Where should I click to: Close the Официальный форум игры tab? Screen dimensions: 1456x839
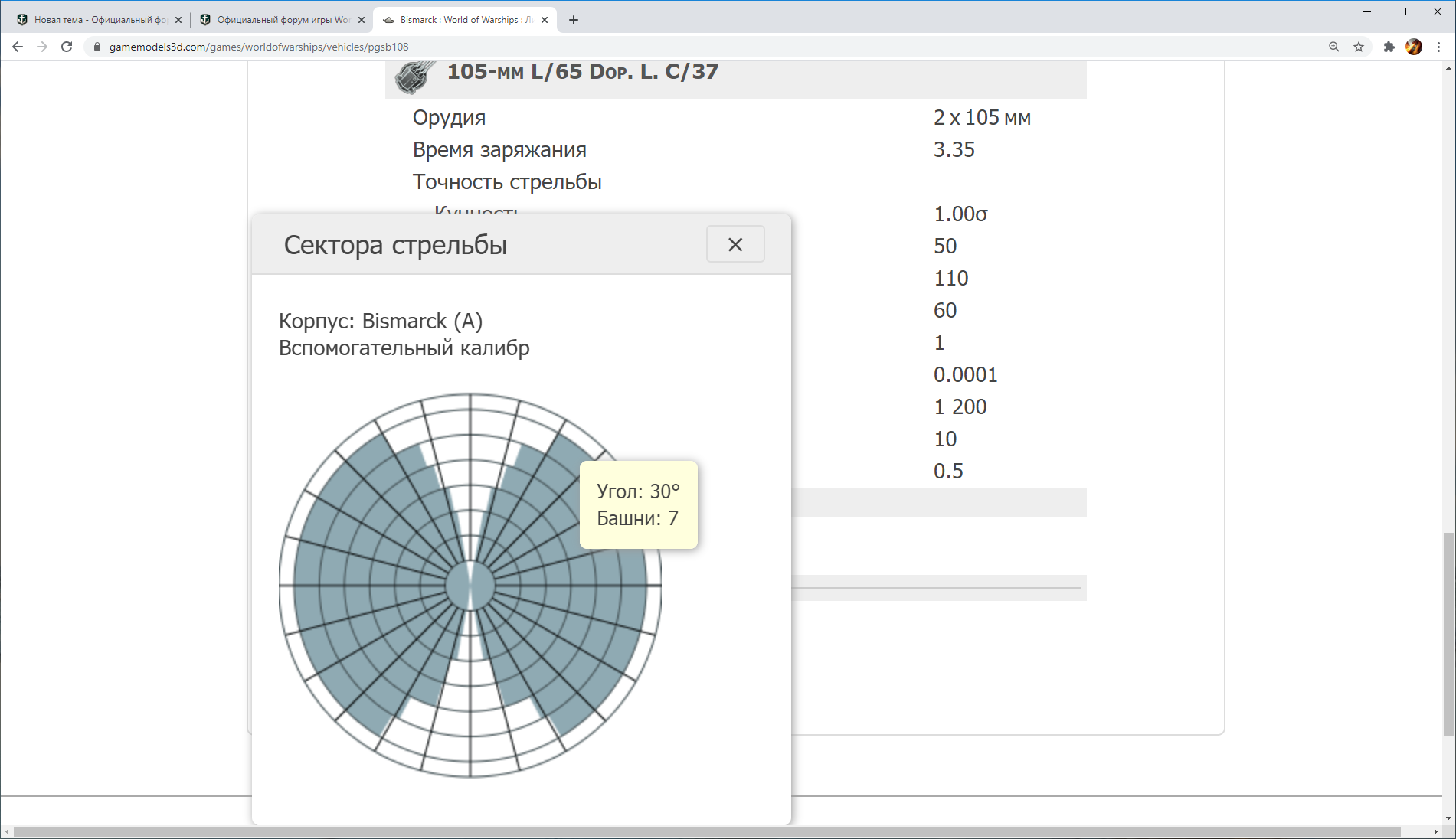(x=362, y=20)
